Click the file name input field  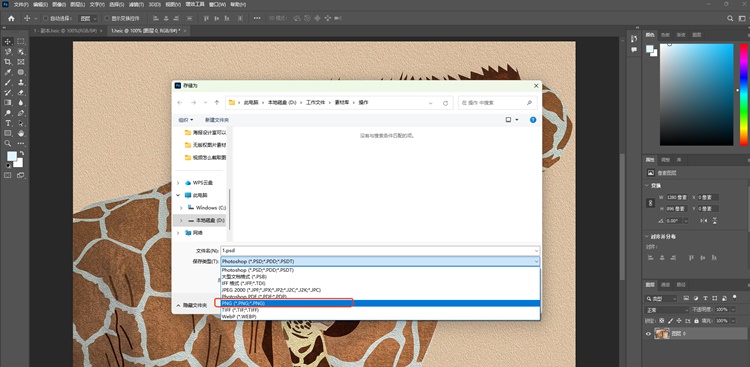(x=380, y=251)
